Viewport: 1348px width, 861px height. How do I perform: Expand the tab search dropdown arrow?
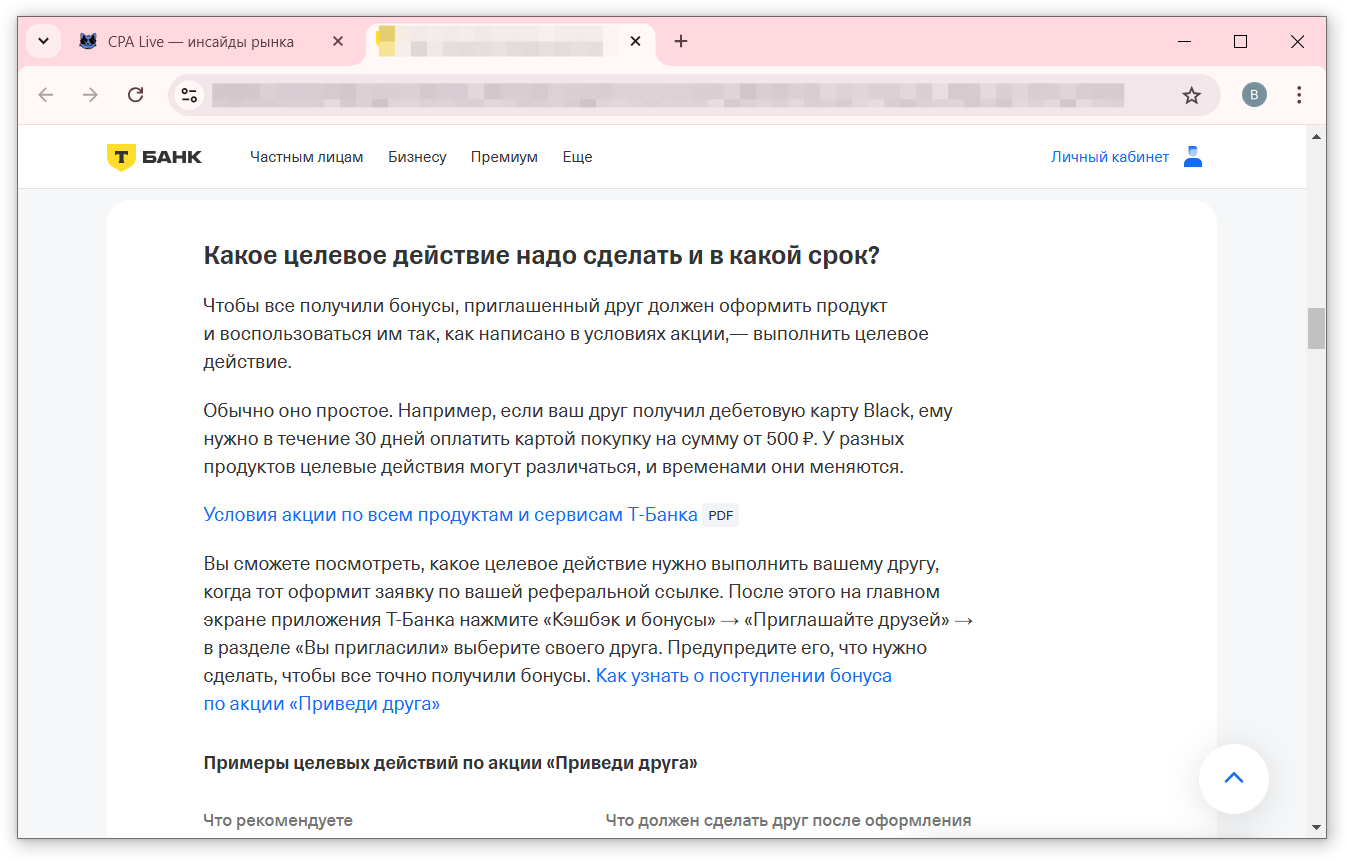43,41
